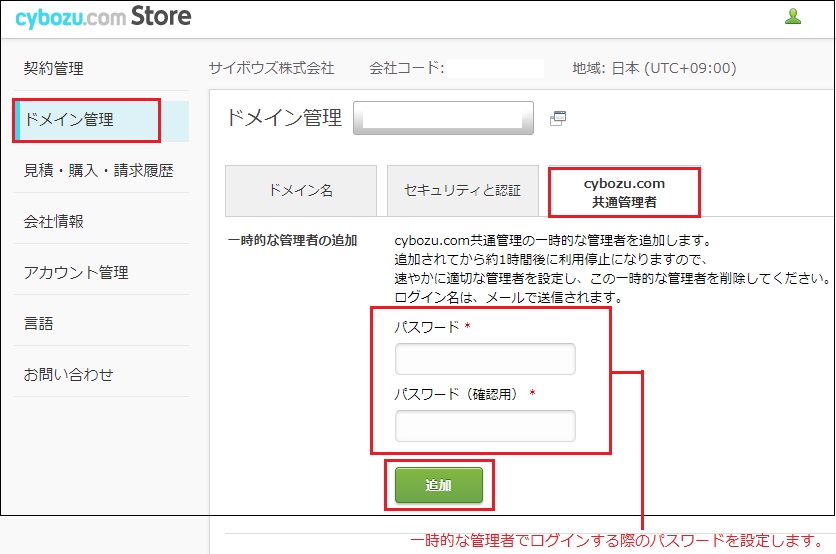Open 会社情報 in the sidebar

(x=54, y=222)
